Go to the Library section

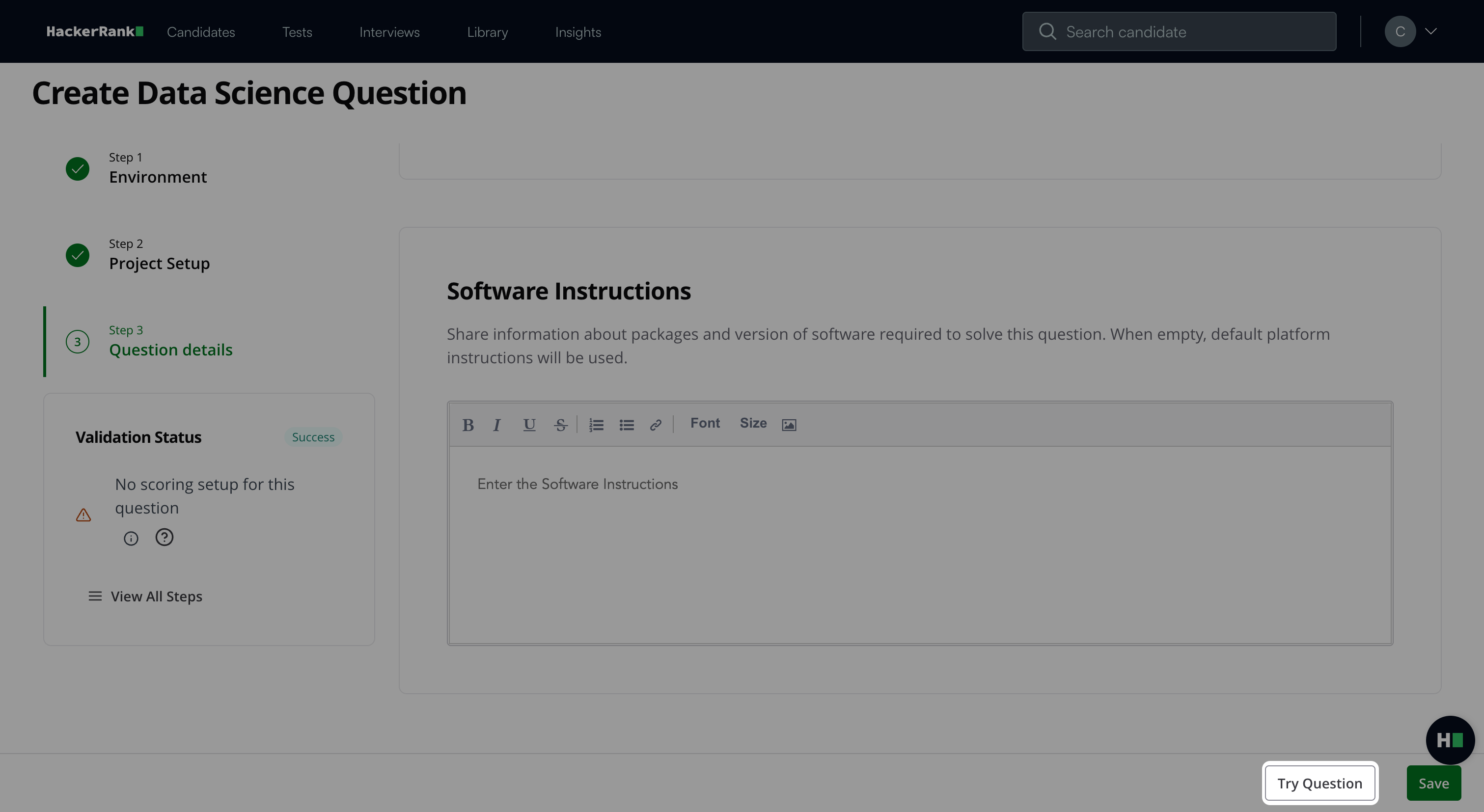point(487,32)
